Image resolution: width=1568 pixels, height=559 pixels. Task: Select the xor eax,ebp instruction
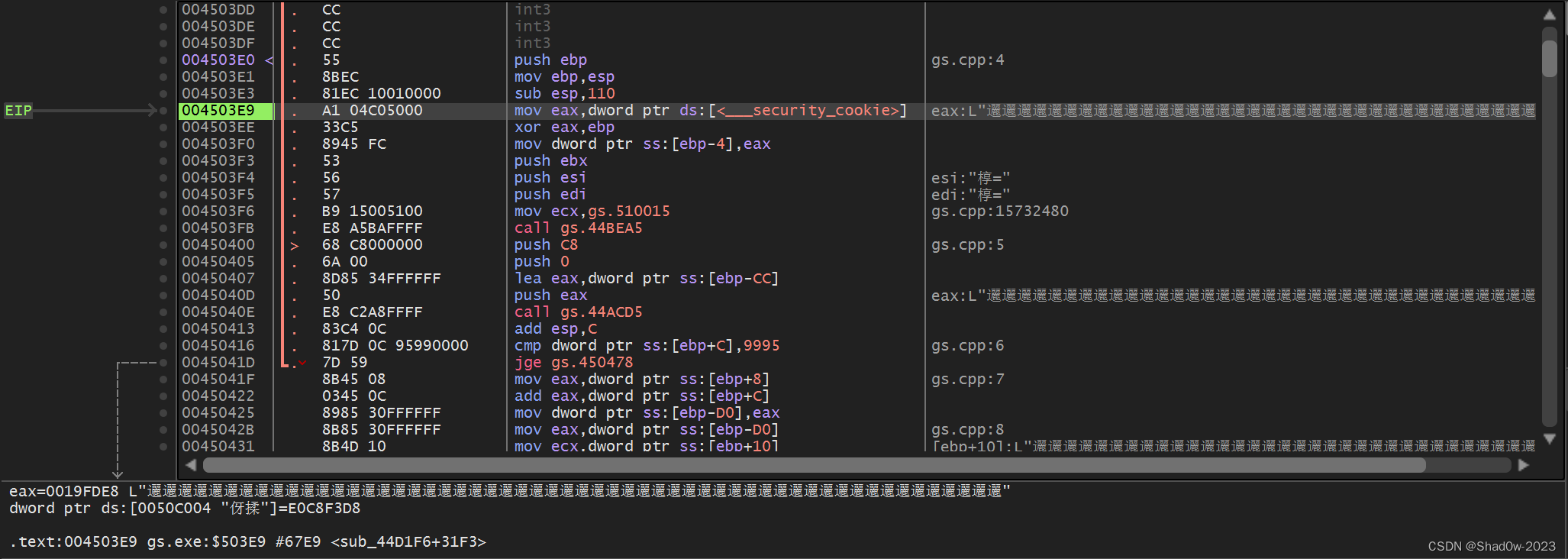tap(564, 128)
